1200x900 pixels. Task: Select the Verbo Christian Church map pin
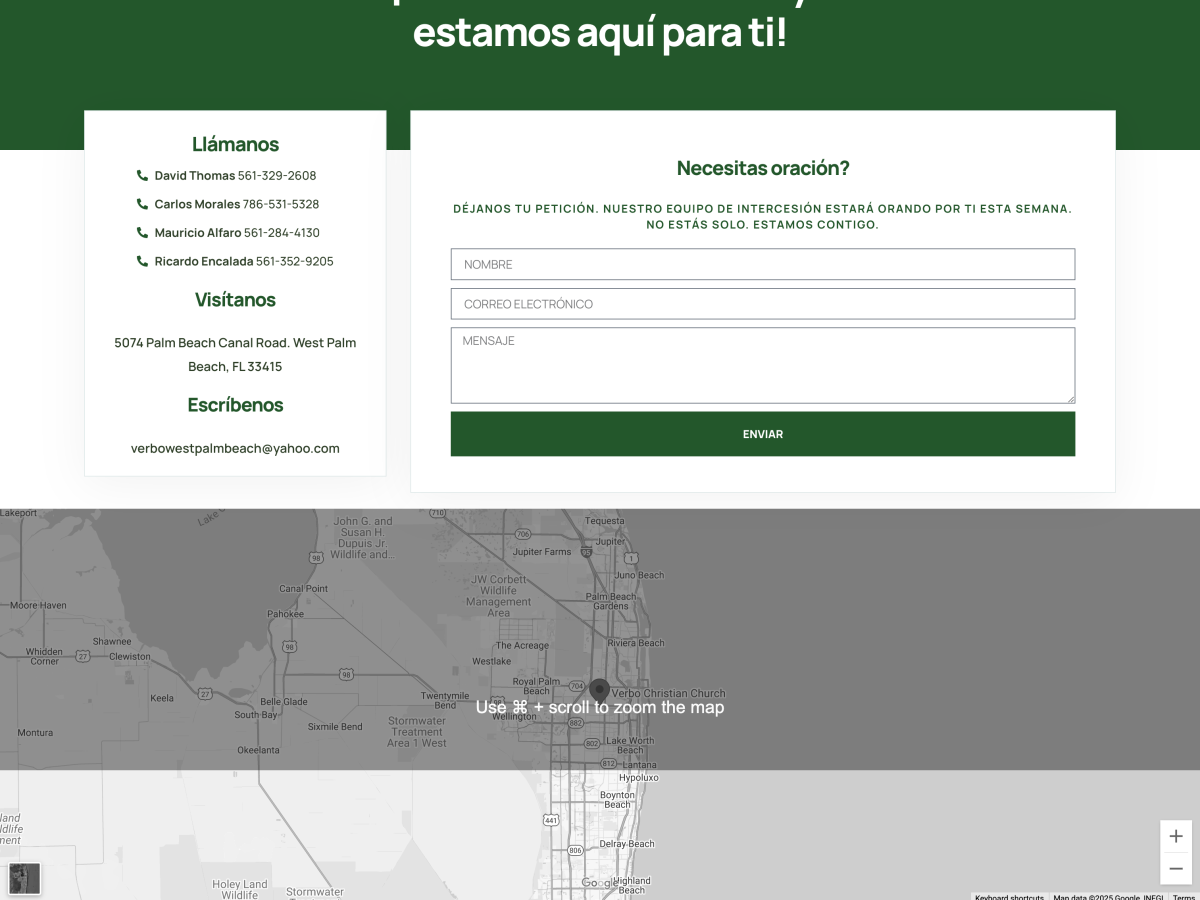[x=599, y=690]
